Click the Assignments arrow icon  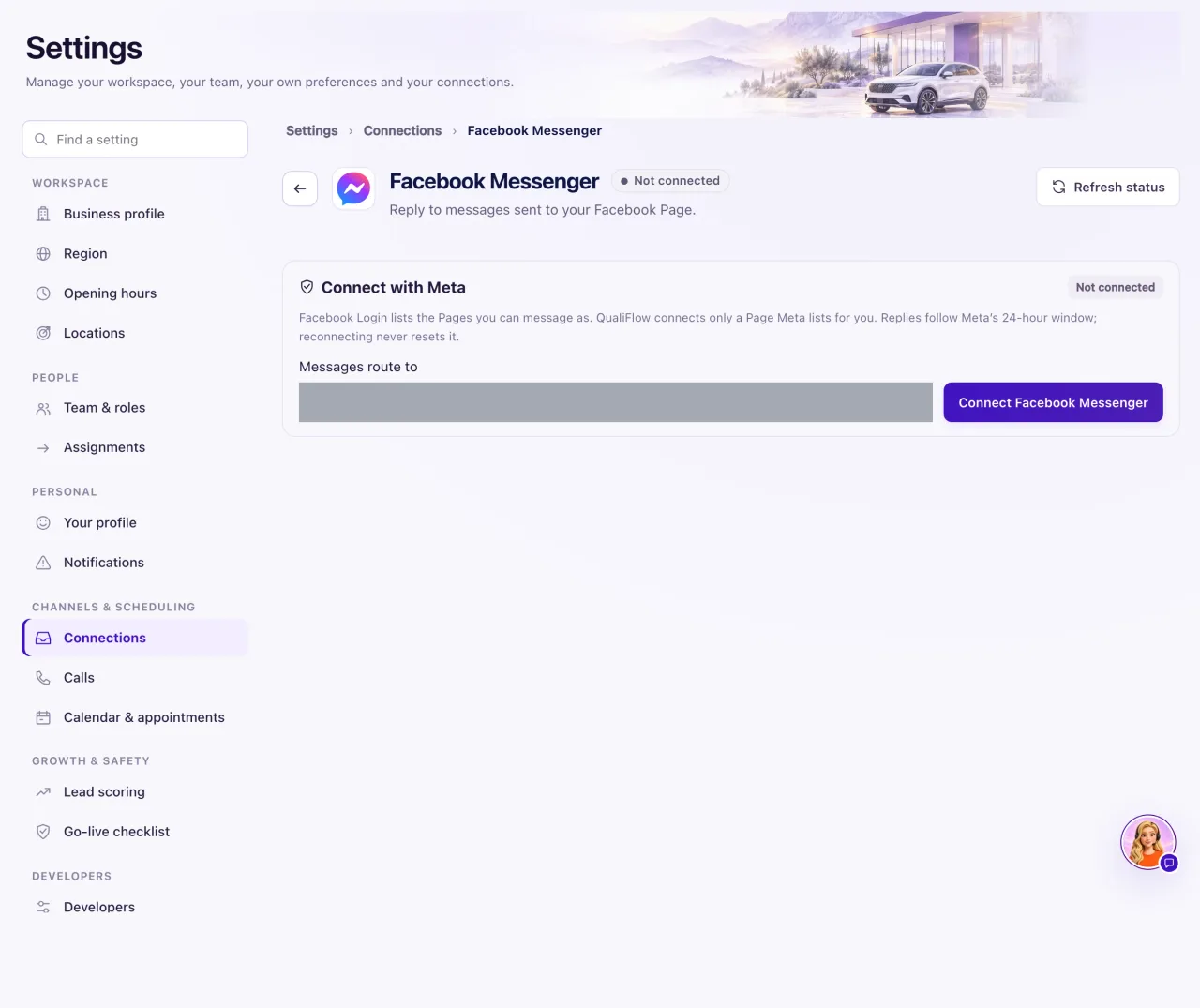[43, 448]
